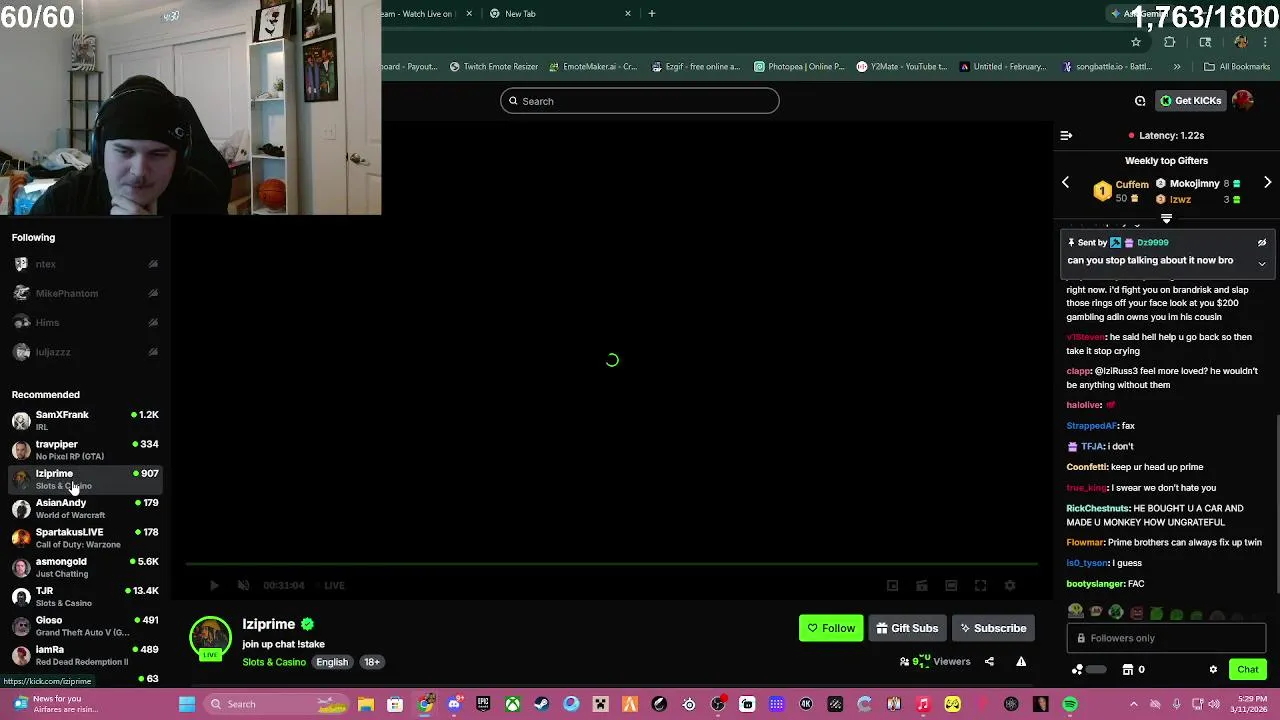
Task: Play the video stream
Action: 214,585
